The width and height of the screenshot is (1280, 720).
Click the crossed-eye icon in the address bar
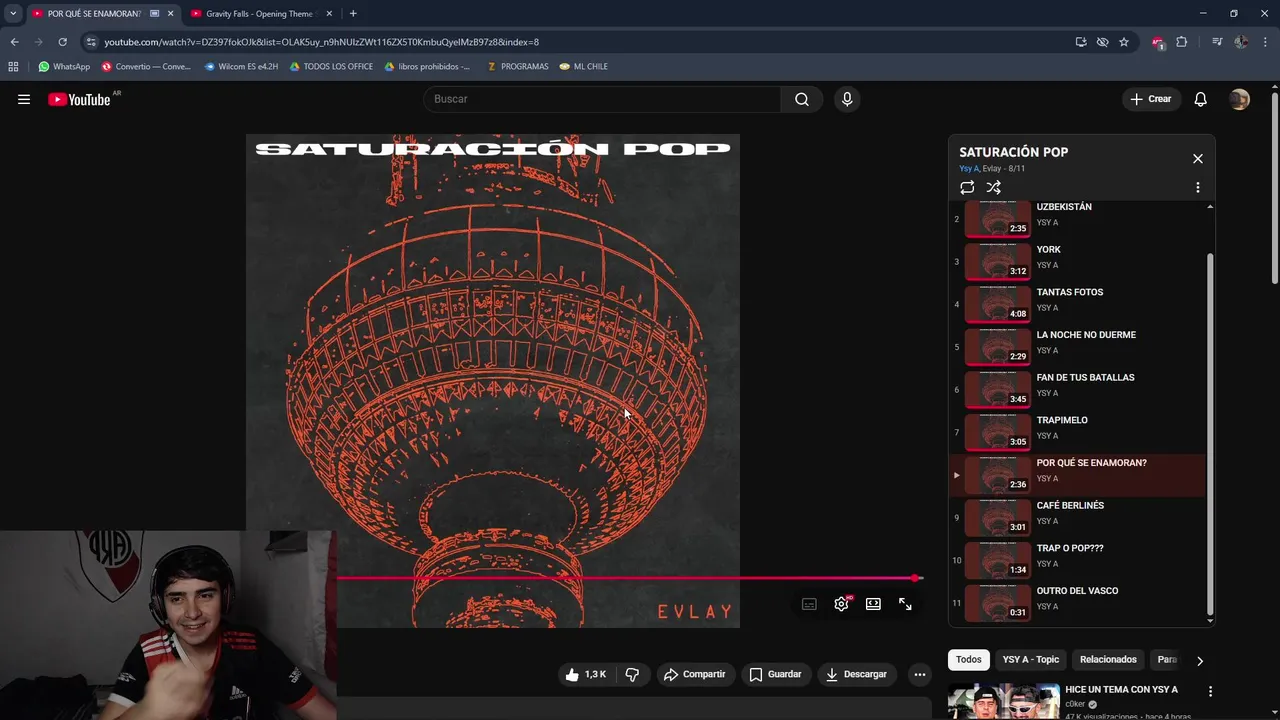(1102, 42)
